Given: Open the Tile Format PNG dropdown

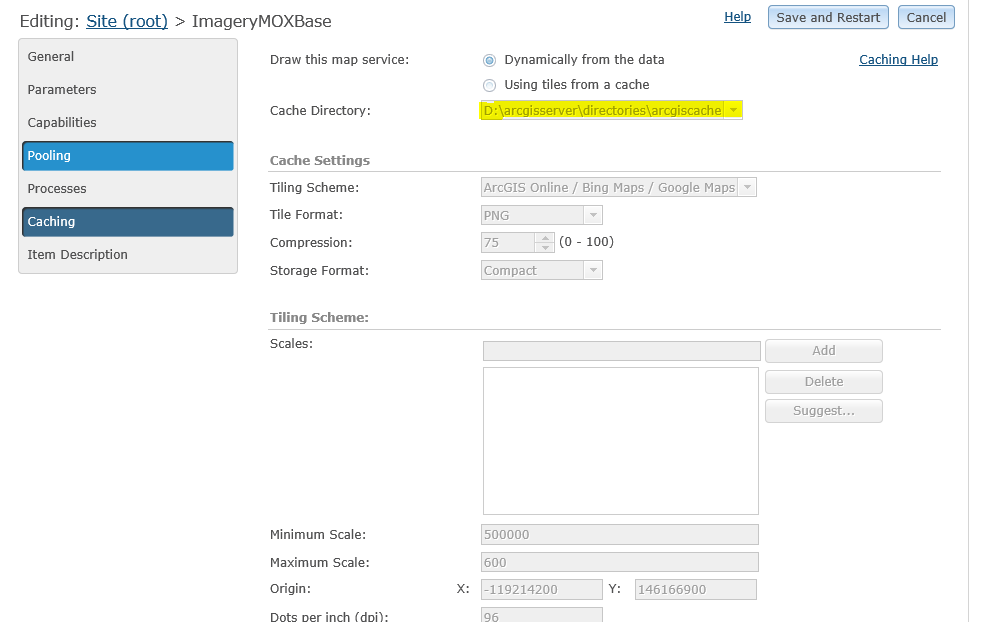Looking at the screenshot, I should click(x=593, y=215).
